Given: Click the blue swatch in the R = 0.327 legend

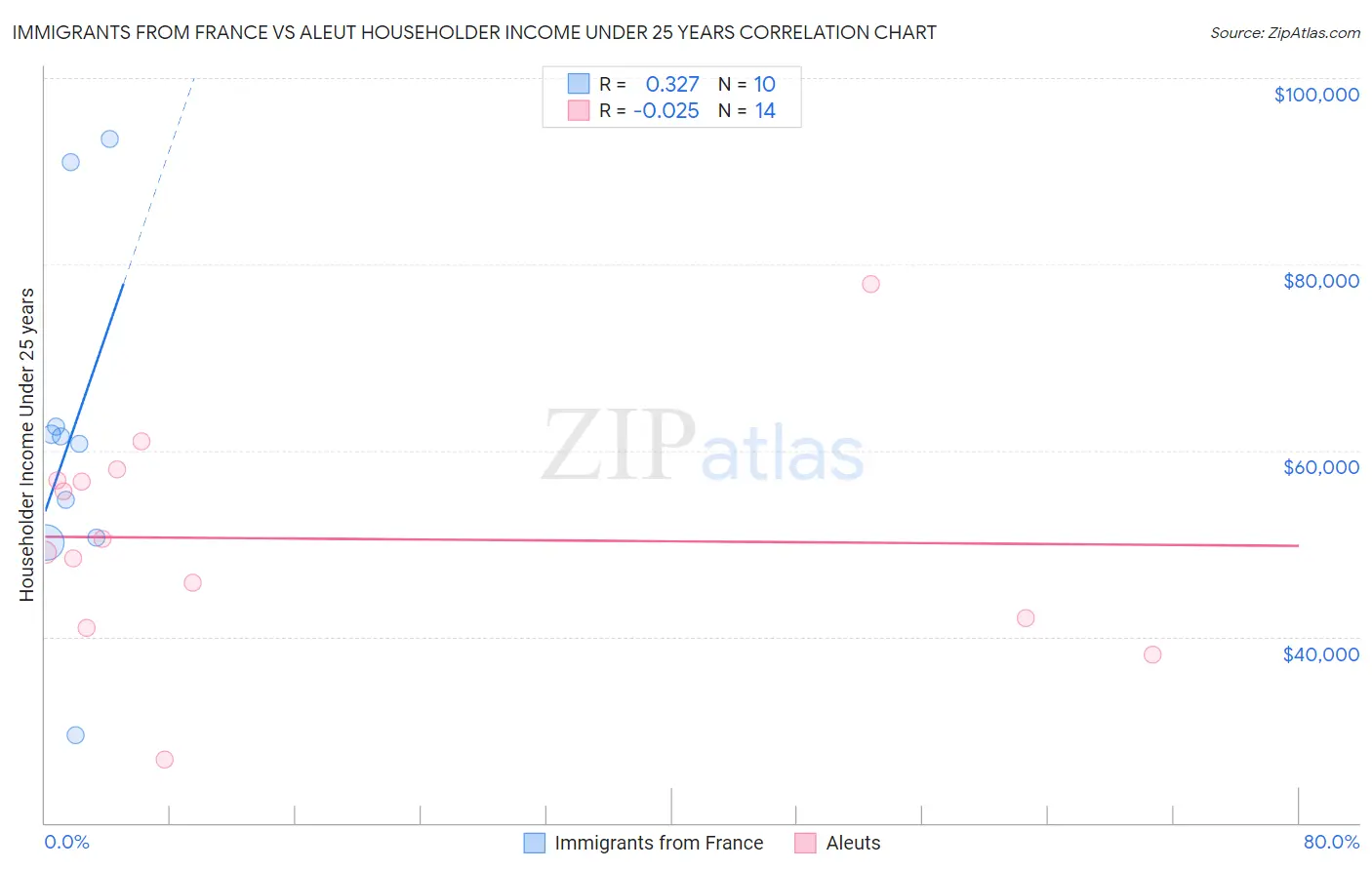Looking at the screenshot, I should tap(579, 84).
